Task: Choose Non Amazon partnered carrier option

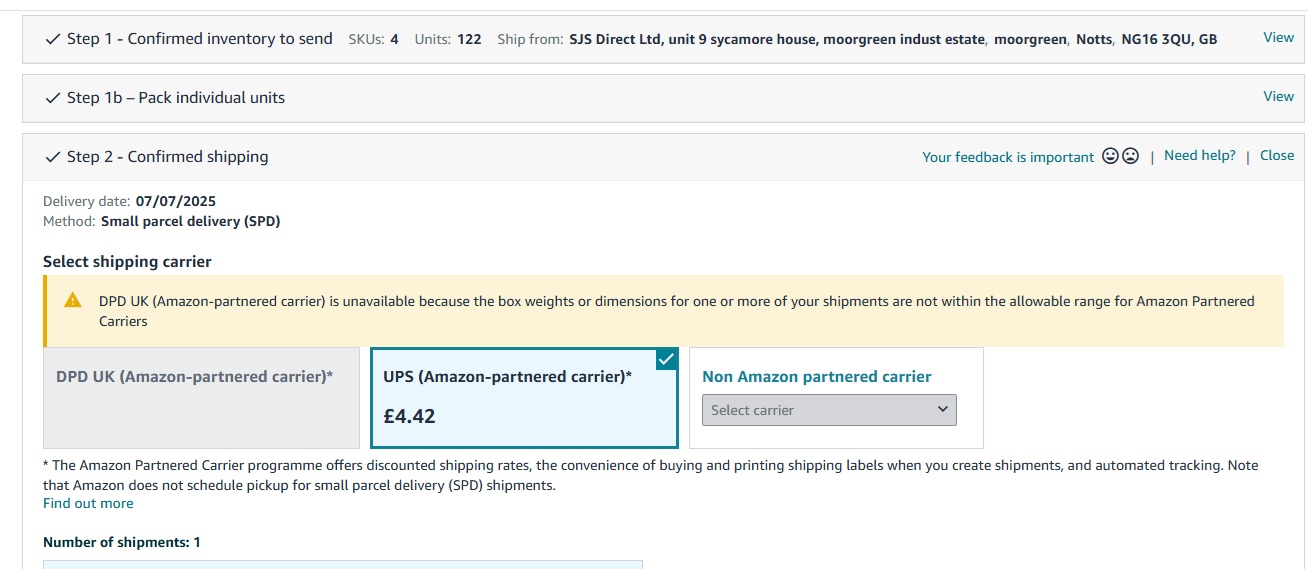Action: (816, 377)
